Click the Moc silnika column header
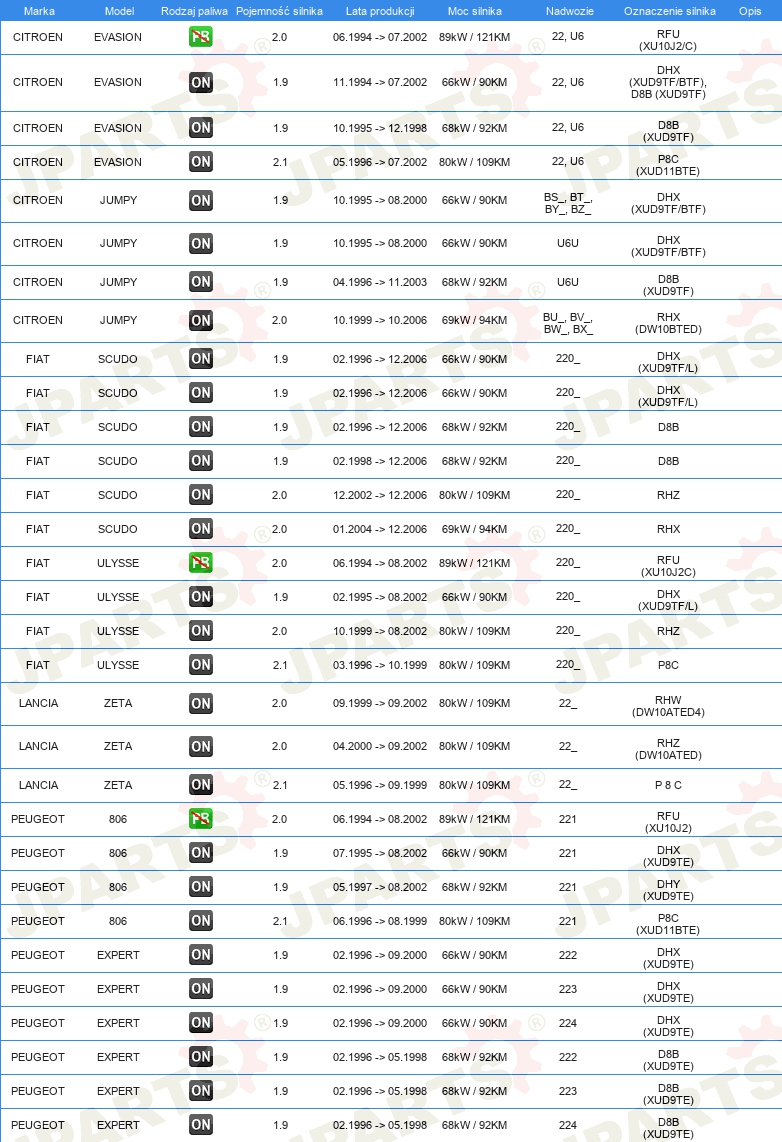Viewport: 782px width, 1142px height. (x=475, y=11)
